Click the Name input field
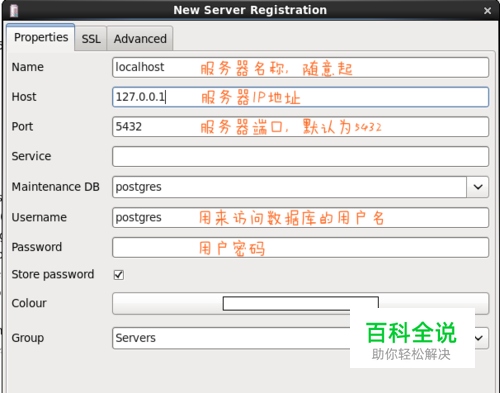Viewport: 500px width, 393px height. 301,67
